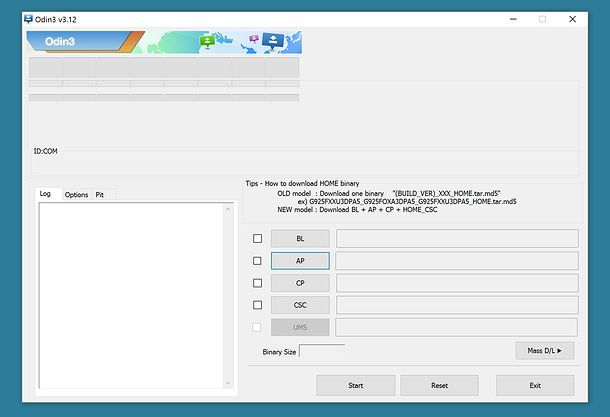Open the Mass D/L dropdown
Image resolution: width=610 pixels, height=417 pixels.
(544, 350)
